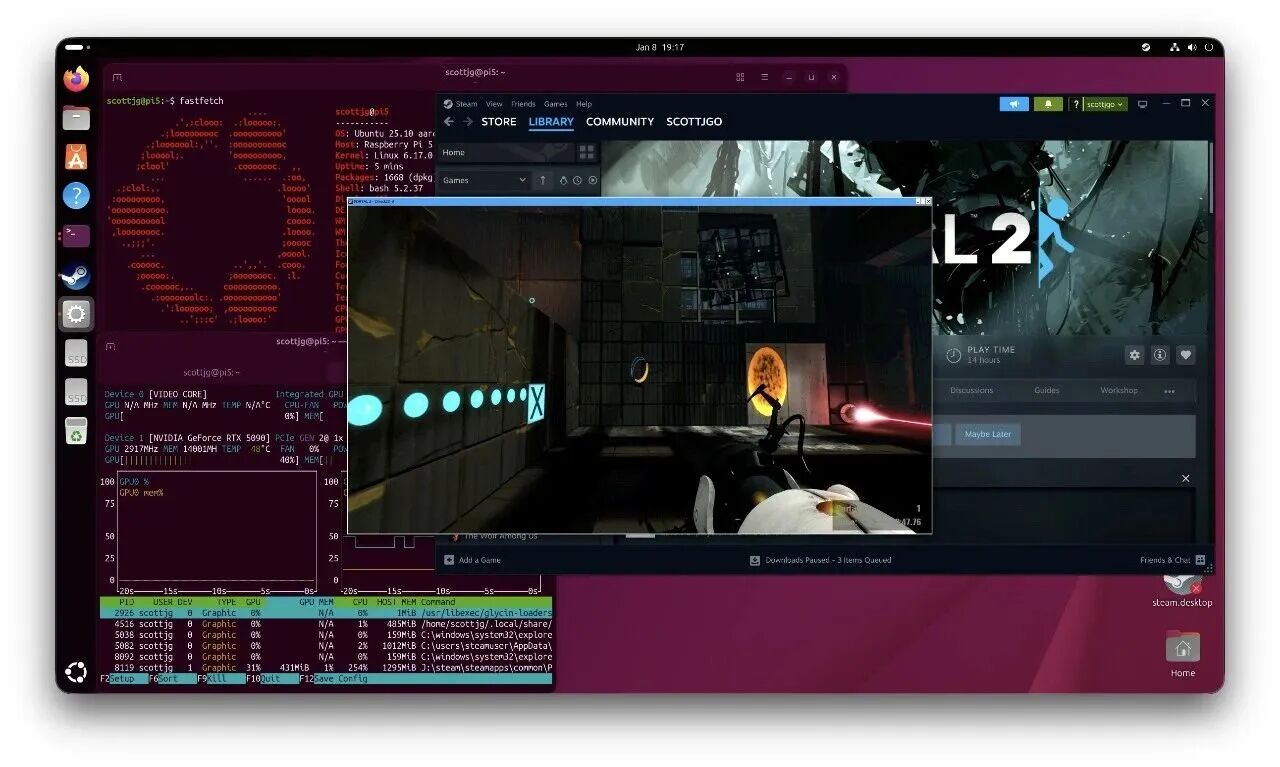Open the SCOTTJGO profile tab
Screen dimensions: 1280x767
[694, 122]
